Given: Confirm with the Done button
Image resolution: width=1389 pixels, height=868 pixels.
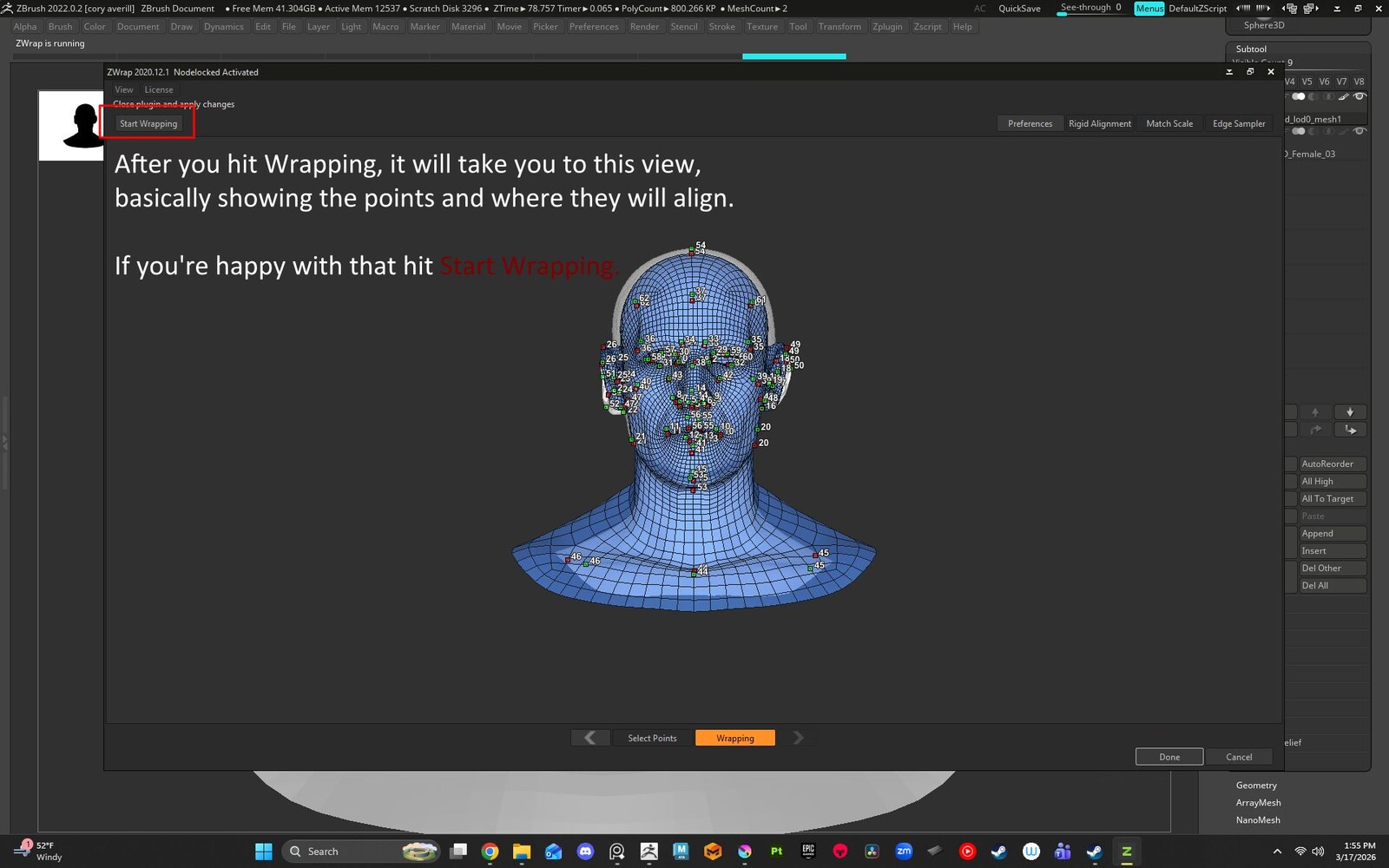Looking at the screenshot, I should [x=1169, y=757].
